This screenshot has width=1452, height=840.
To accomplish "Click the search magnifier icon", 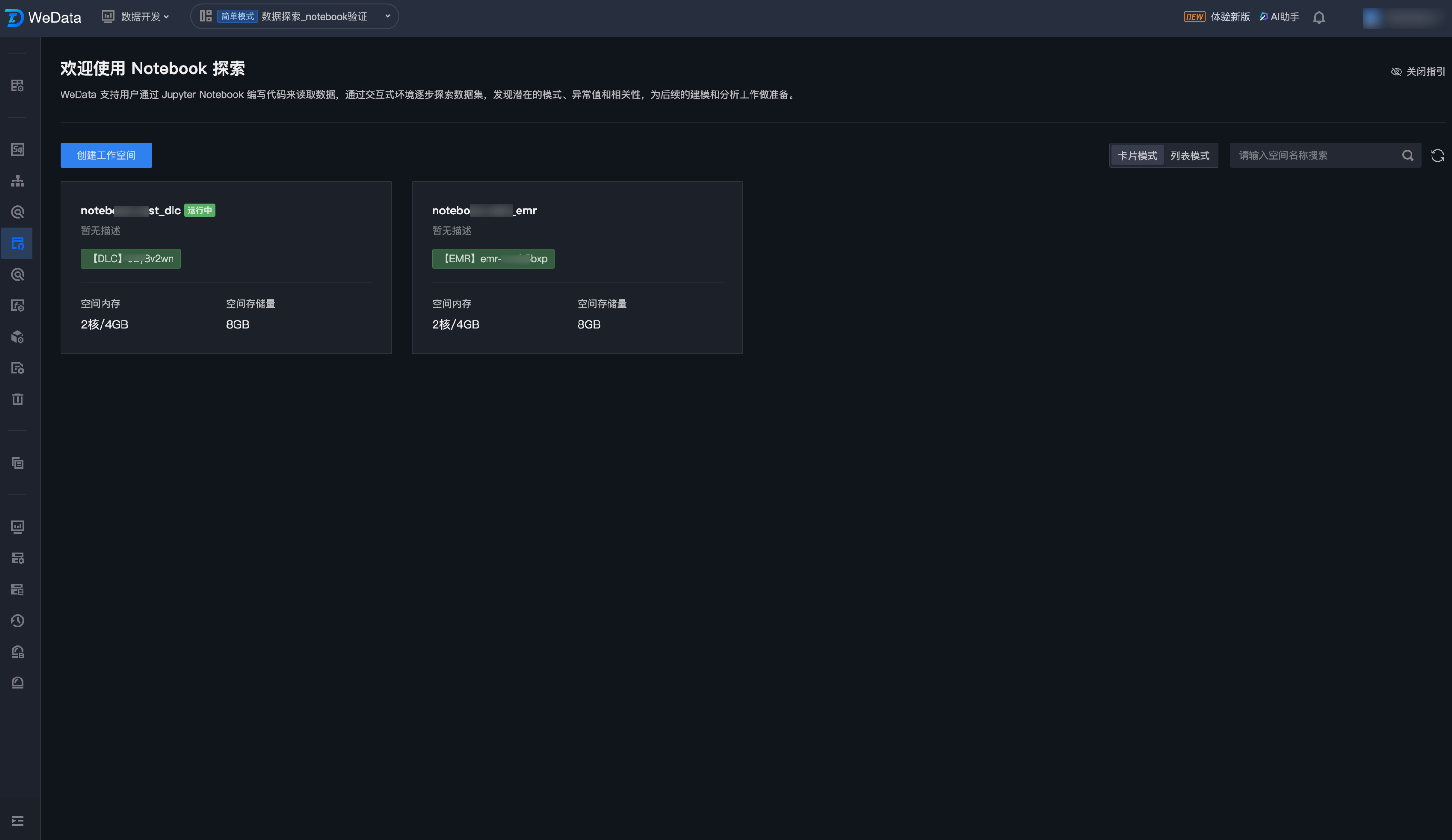I will (x=1407, y=155).
